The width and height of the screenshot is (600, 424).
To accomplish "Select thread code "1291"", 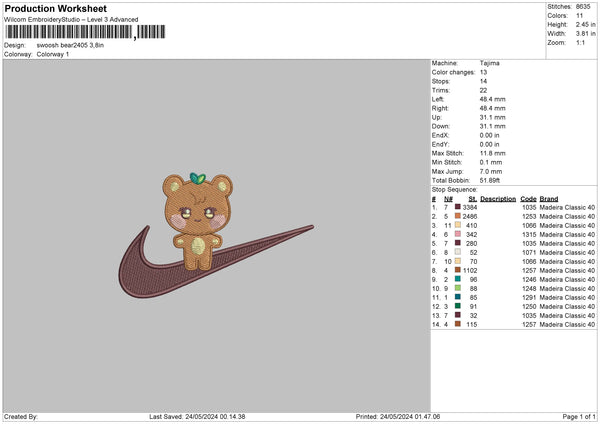I will click(529, 297).
